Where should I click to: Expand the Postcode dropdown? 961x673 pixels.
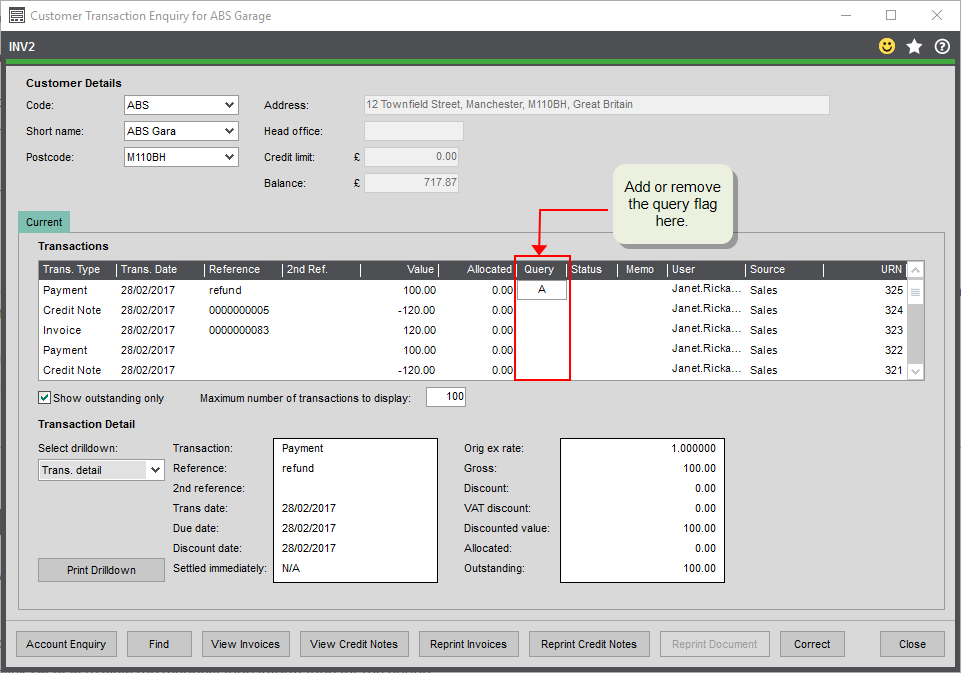pos(230,157)
